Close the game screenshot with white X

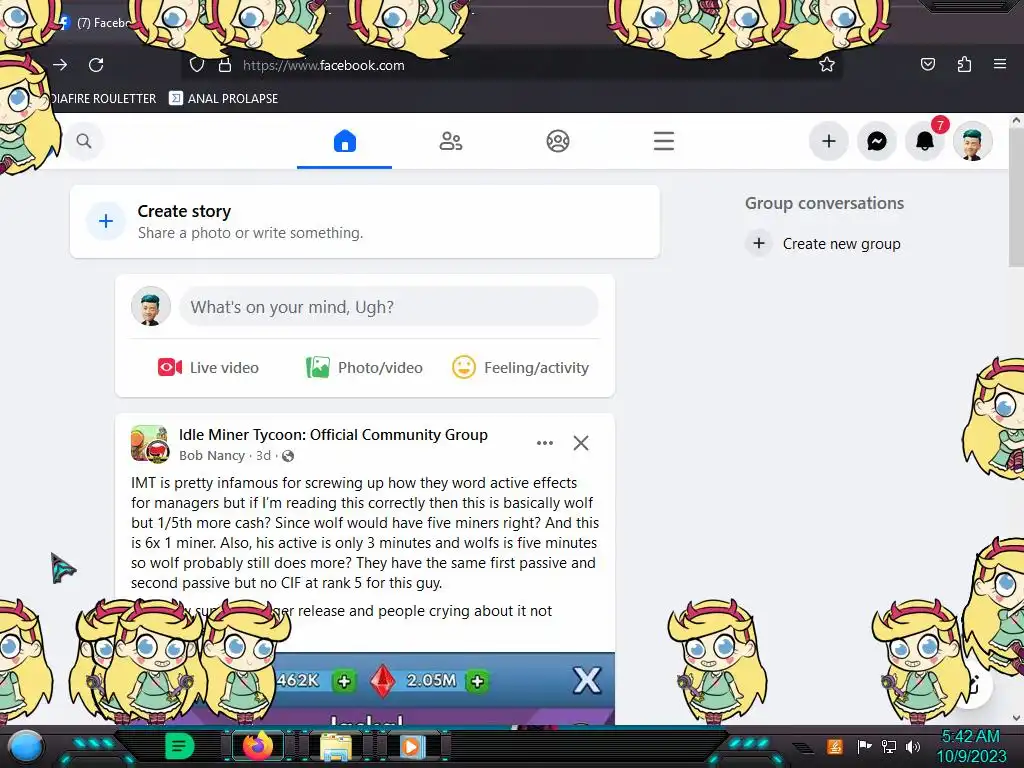tap(586, 680)
